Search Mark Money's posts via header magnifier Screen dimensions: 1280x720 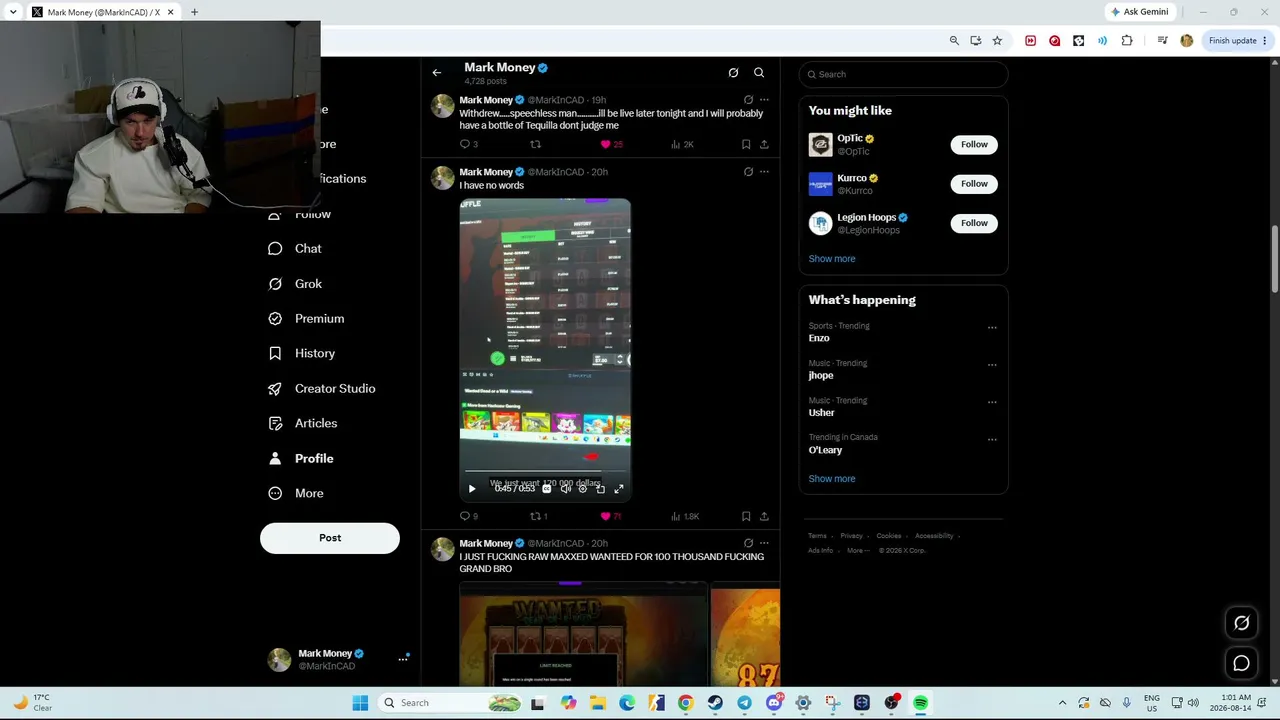759,73
